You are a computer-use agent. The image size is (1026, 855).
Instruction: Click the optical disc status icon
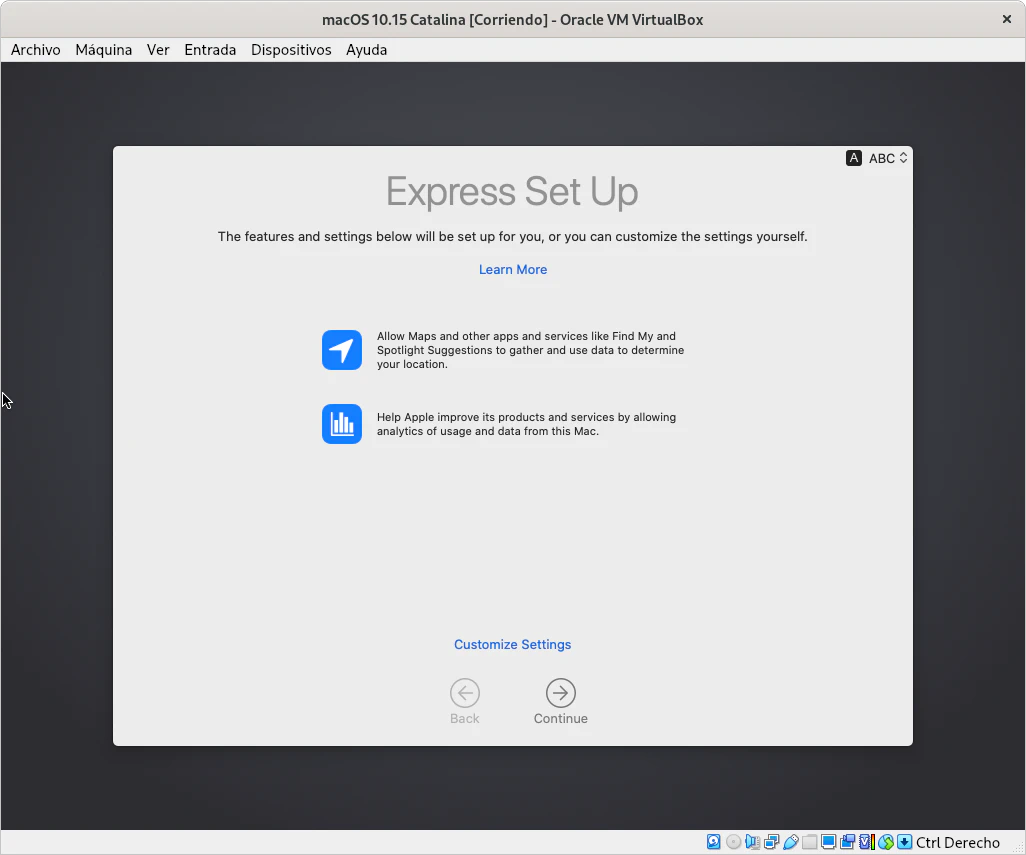733,842
